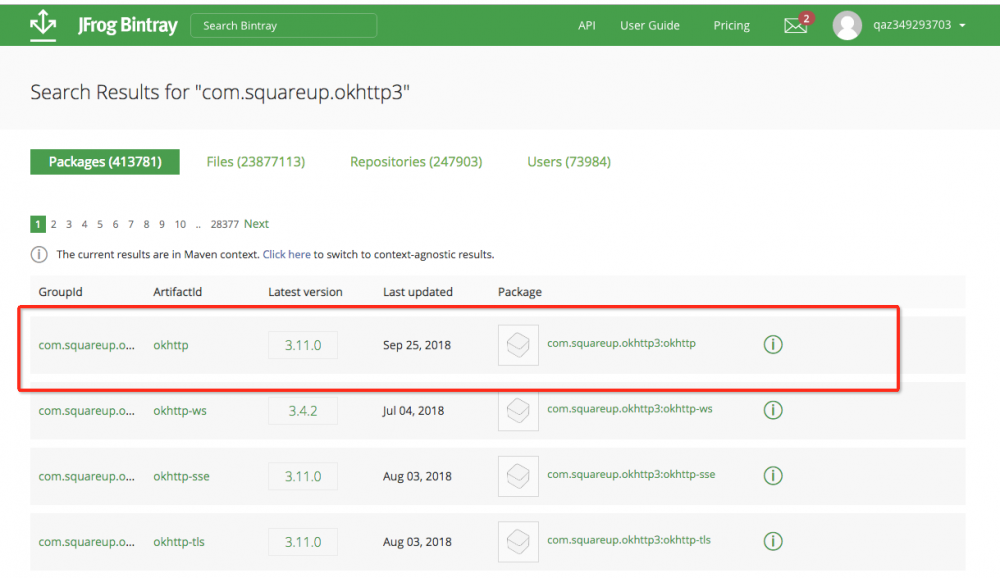Go to the Next results page
The width and height of the screenshot is (1000, 578).
256,224
